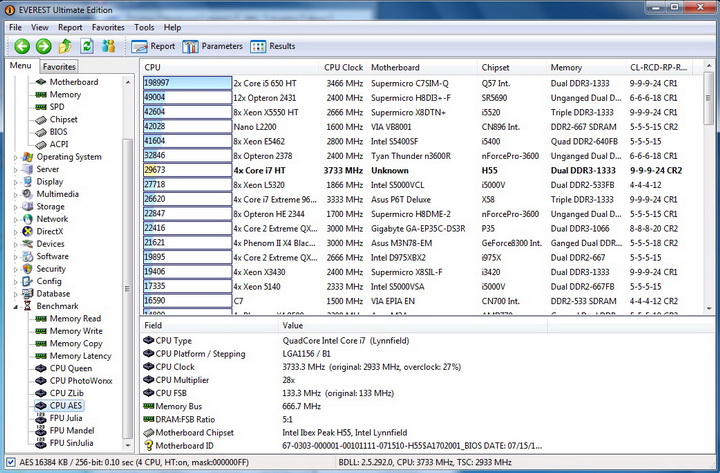Click the Storage tree icon

click(28, 207)
